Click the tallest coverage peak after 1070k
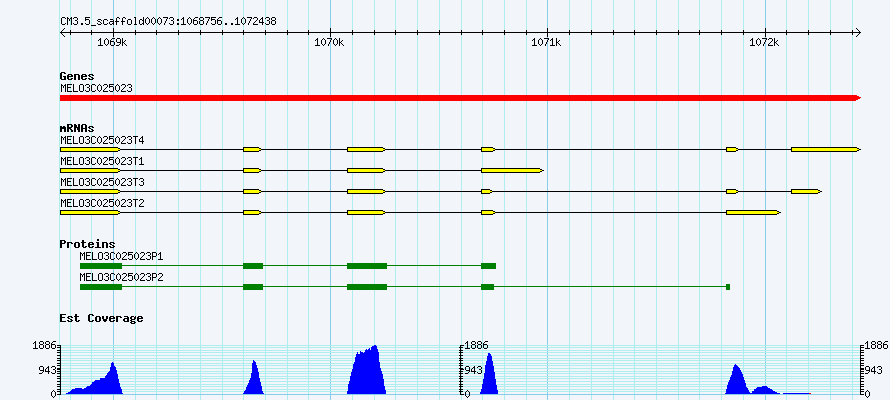 366,372
